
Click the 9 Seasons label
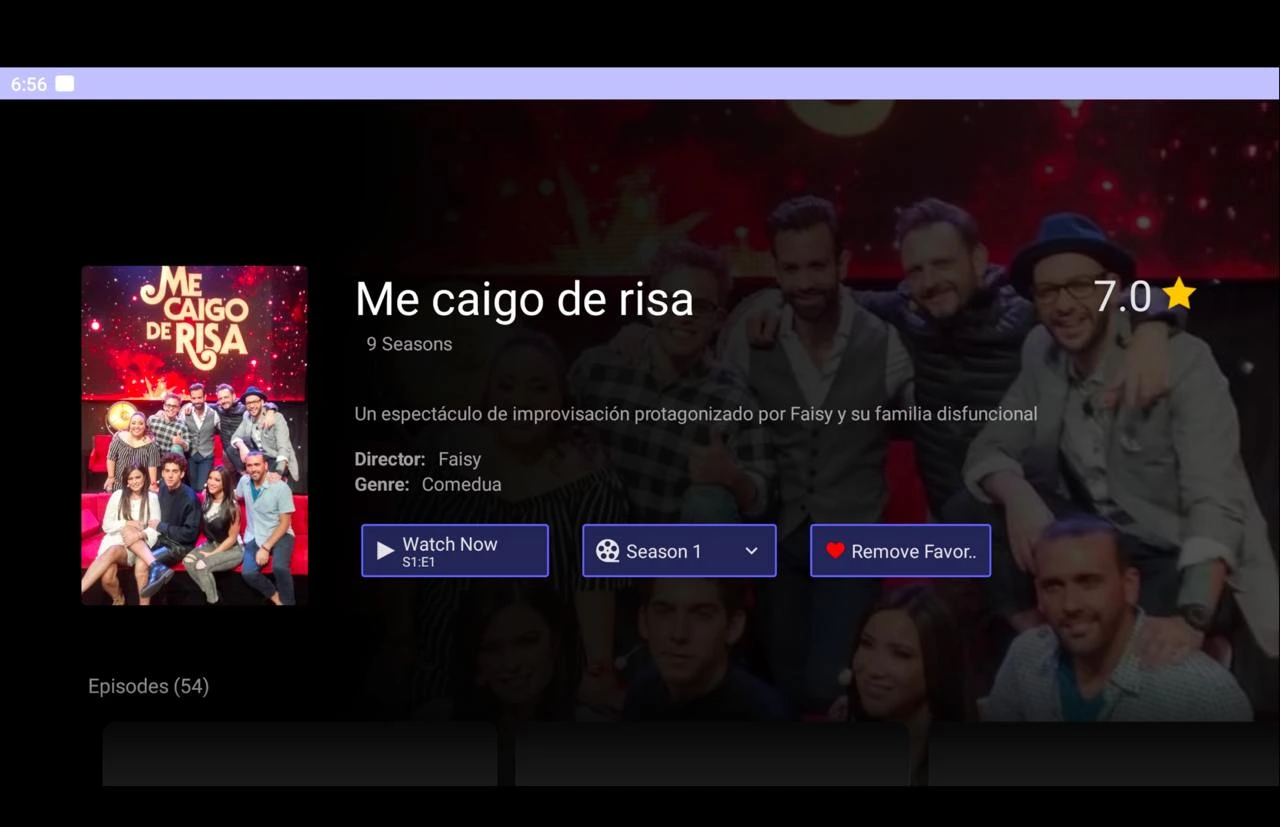pos(409,344)
